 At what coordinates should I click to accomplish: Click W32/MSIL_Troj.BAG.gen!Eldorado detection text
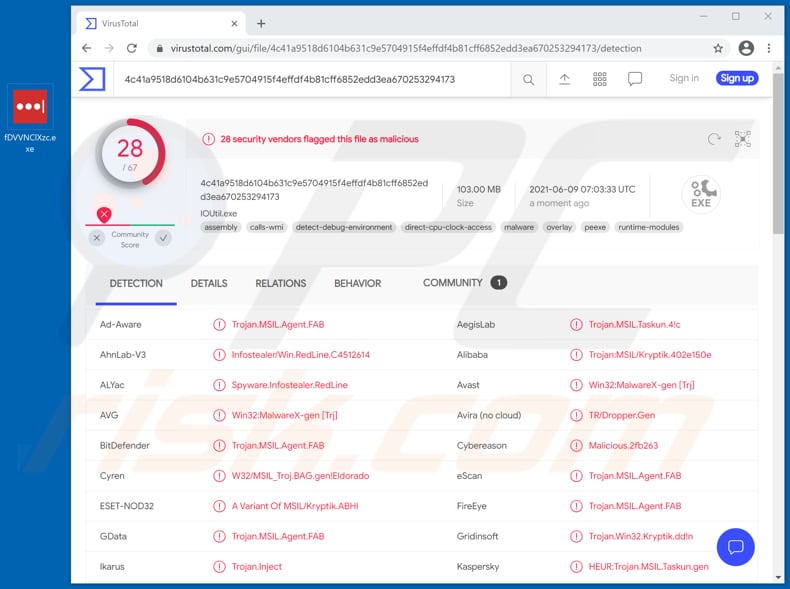(300, 476)
